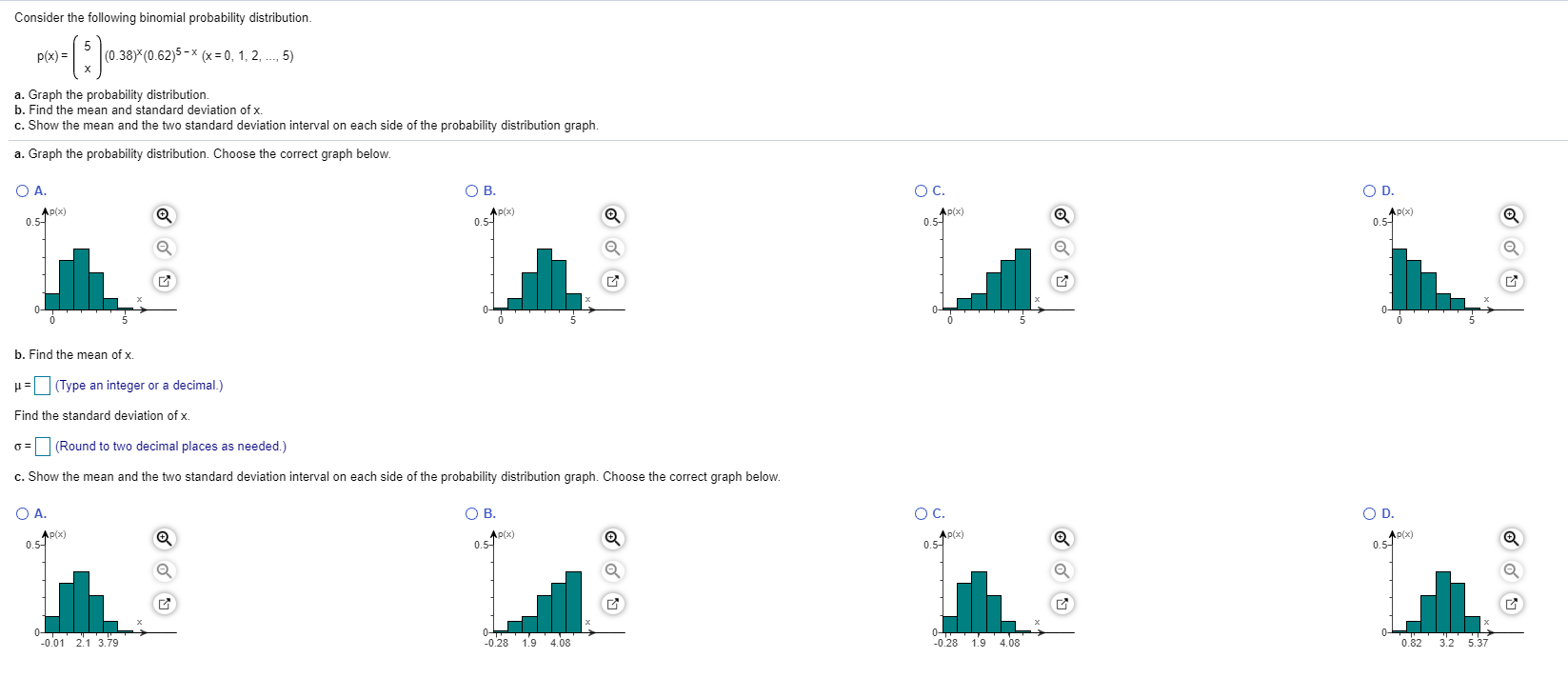The image size is (1568, 698).
Task: Open the enlarge view icon beside graph D in part a
Action: 1511,281
